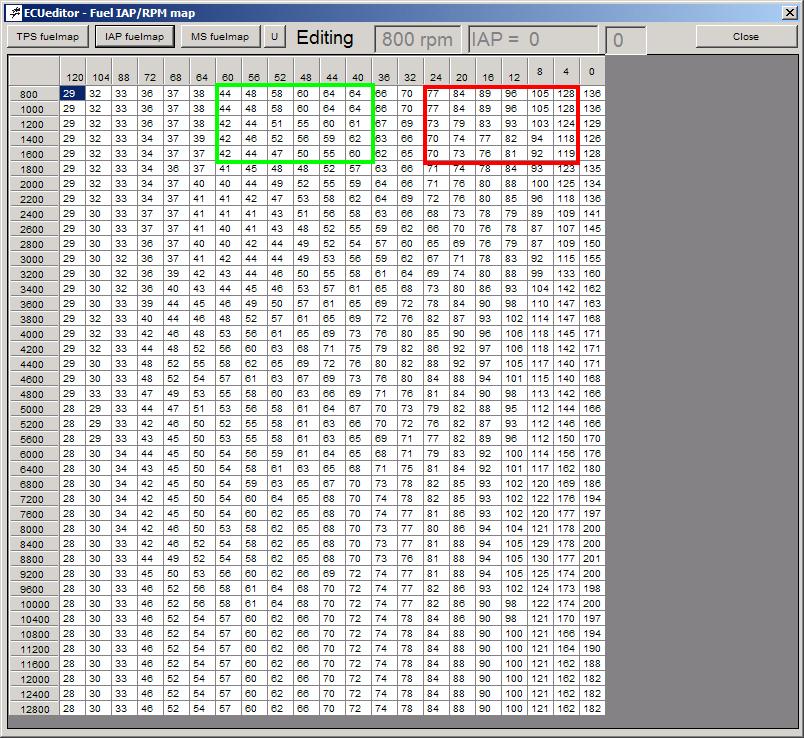Image resolution: width=804 pixels, height=738 pixels.
Task: Select cell 194 in the 7200 rpm row
Action: 592,499
